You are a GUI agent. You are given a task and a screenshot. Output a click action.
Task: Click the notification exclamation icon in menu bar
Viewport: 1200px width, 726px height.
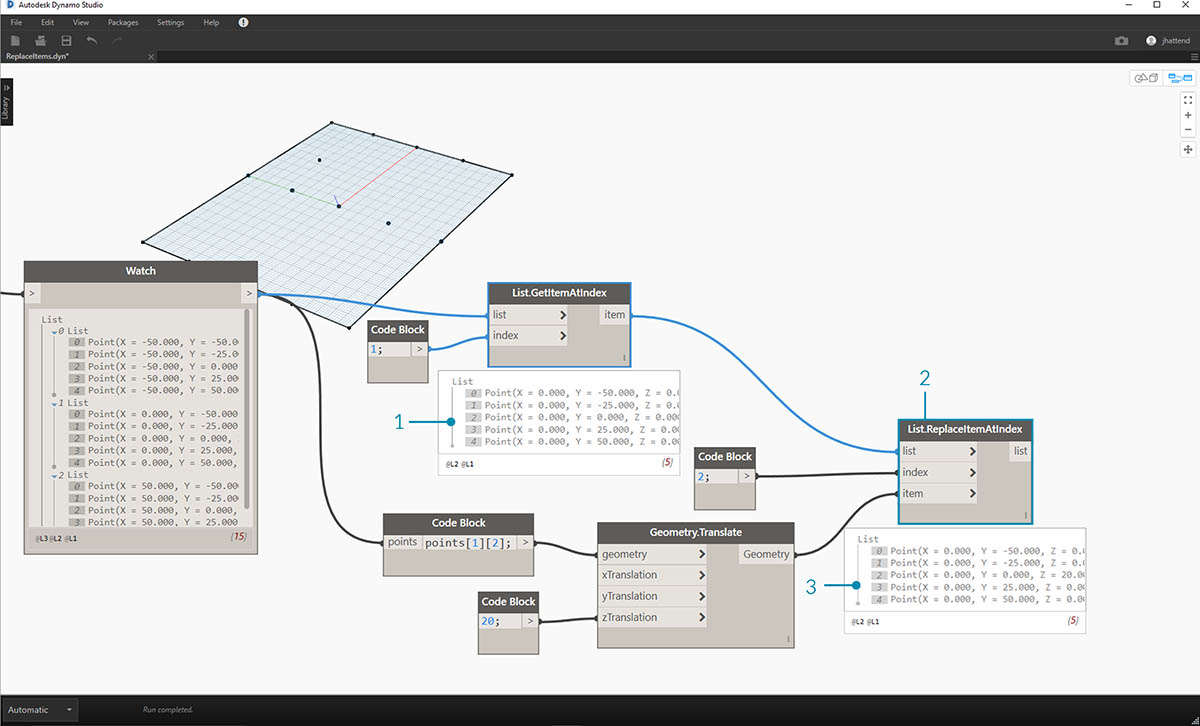pyautogui.click(x=244, y=22)
